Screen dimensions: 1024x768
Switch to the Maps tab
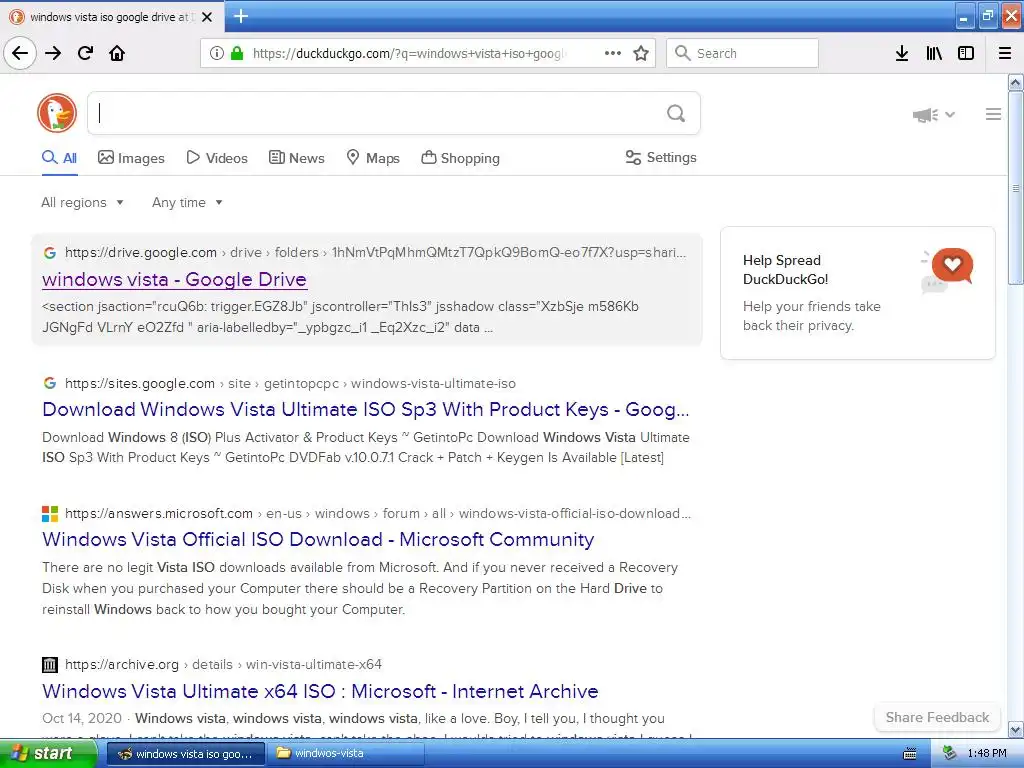point(373,158)
